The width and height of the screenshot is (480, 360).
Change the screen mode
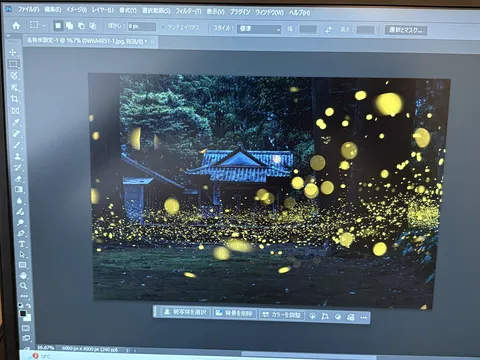(x=26, y=338)
